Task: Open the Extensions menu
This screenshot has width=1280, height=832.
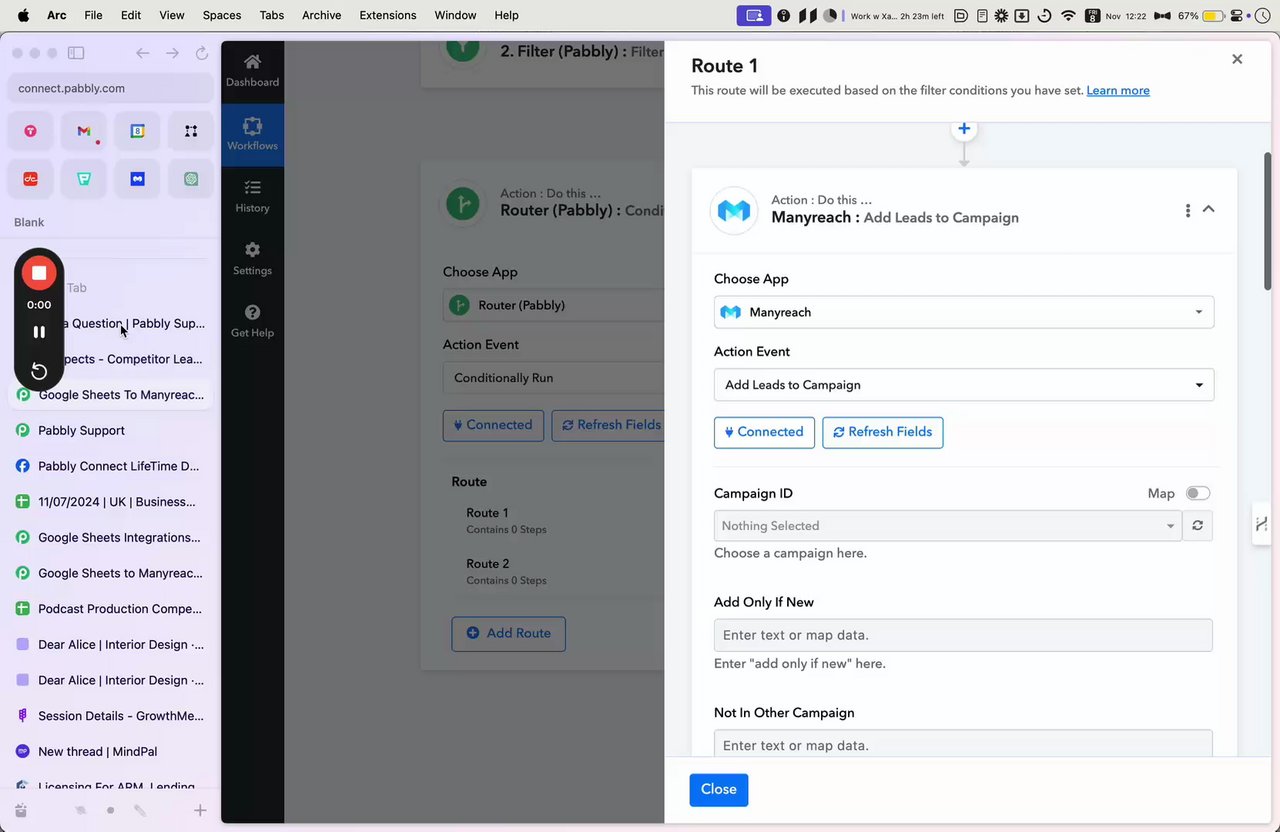Action: pyautogui.click(x=388, y=15)
